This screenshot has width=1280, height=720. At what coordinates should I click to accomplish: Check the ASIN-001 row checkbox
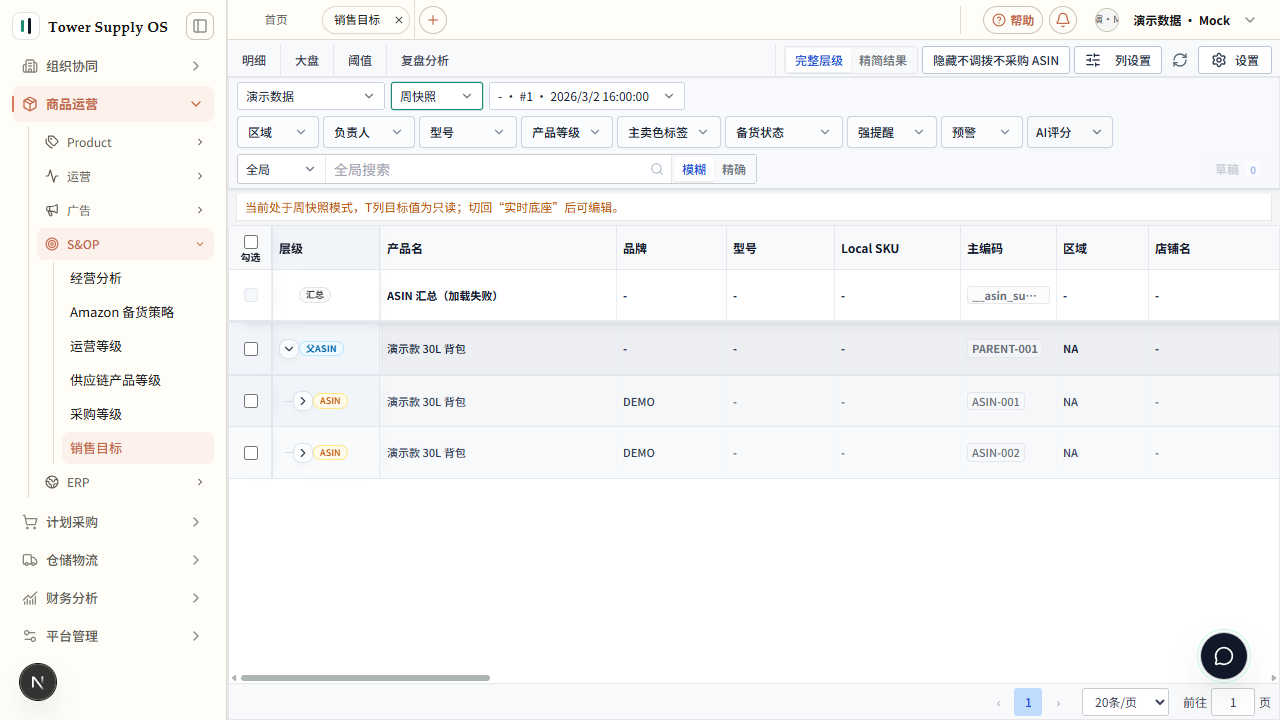(x=251, y=401)
